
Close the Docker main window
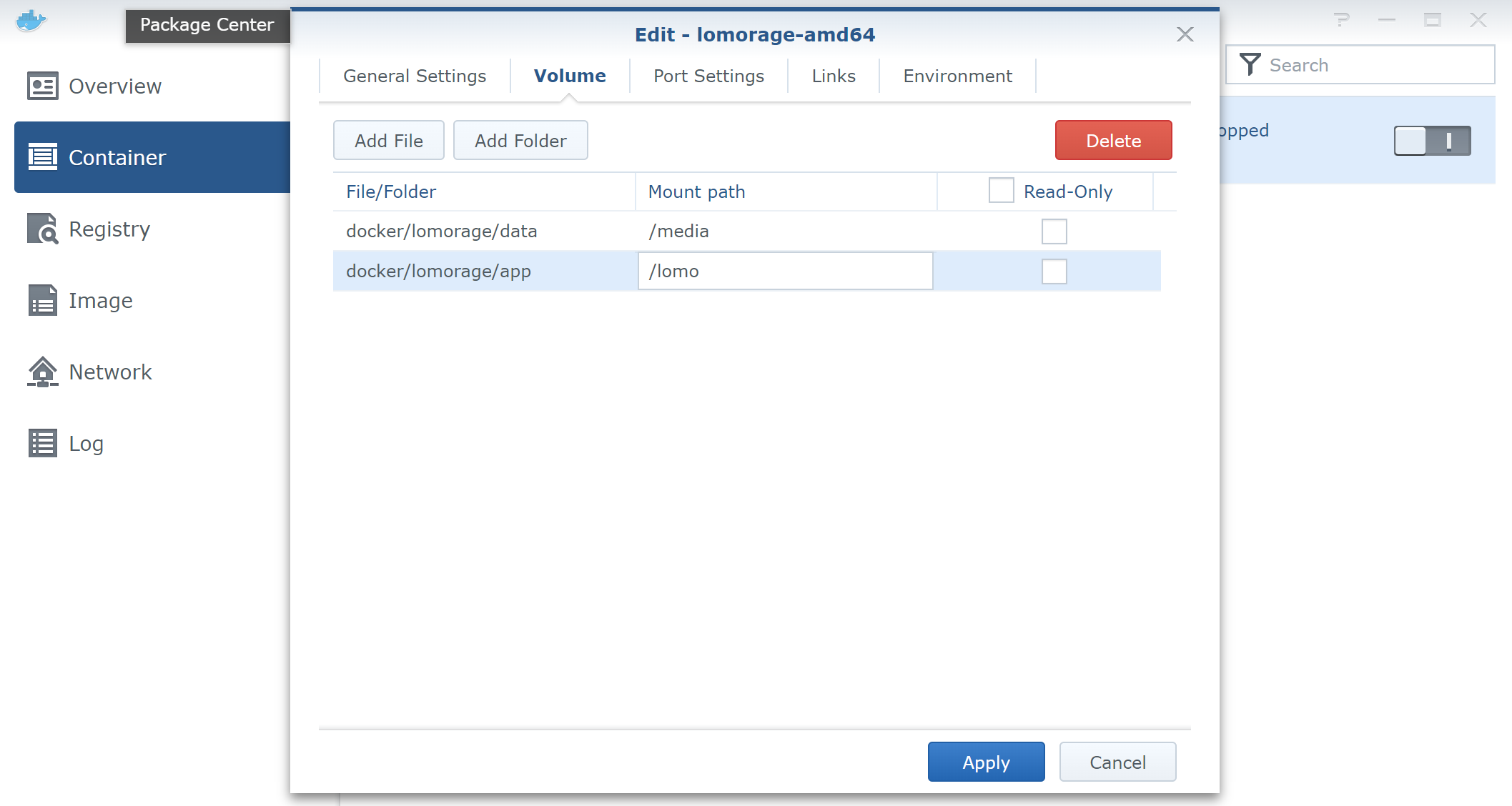pyautogui.click(x=1478, y=20)
